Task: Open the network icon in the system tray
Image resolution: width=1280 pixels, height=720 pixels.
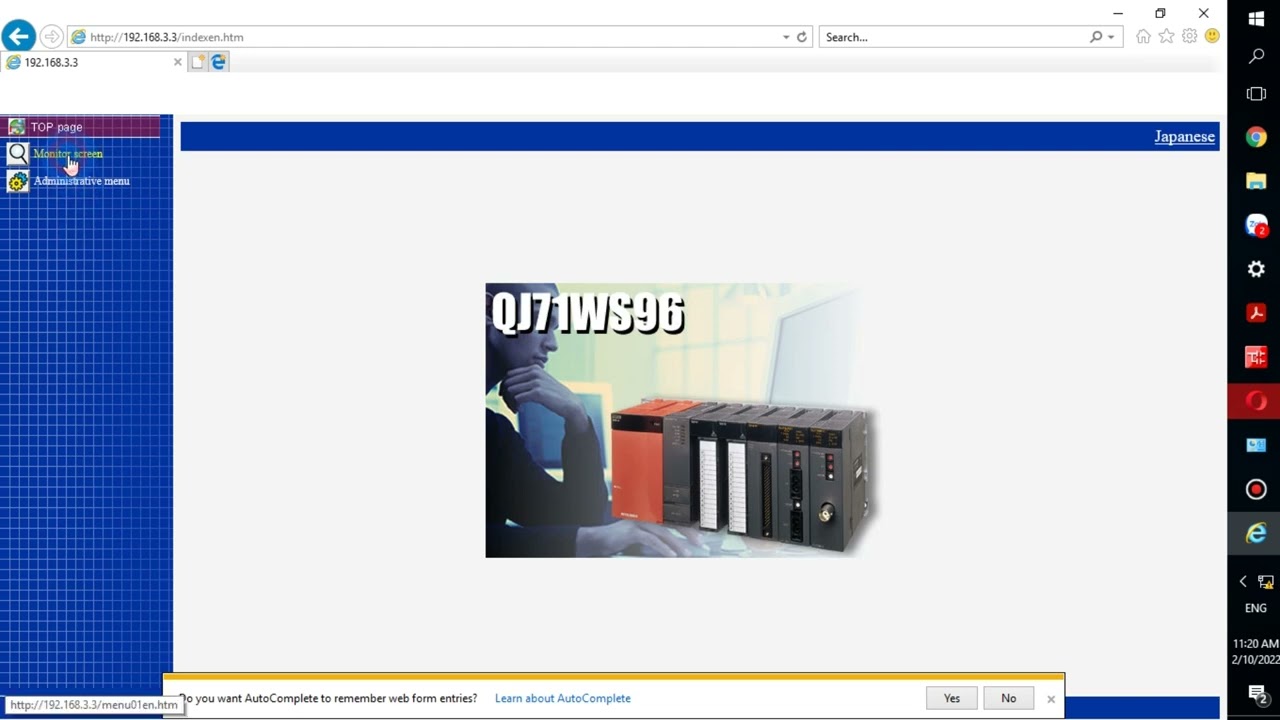Action: (x=1266, y=581)
